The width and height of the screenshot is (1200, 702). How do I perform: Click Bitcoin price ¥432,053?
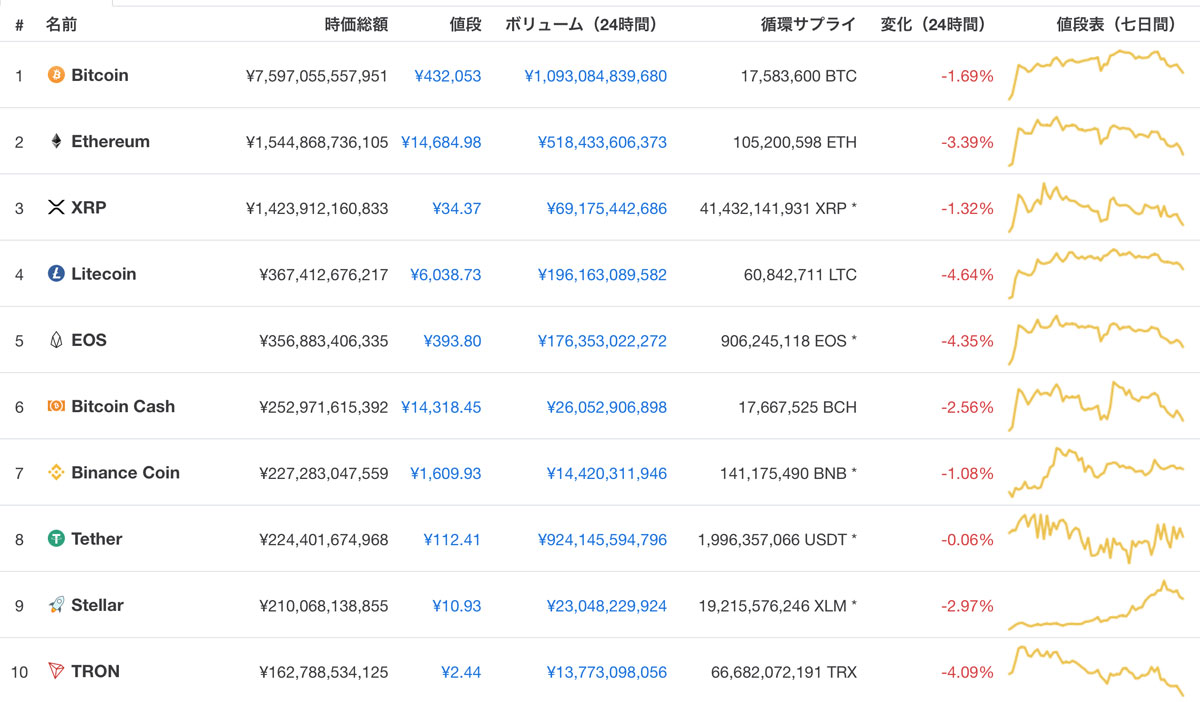[447, 76]
